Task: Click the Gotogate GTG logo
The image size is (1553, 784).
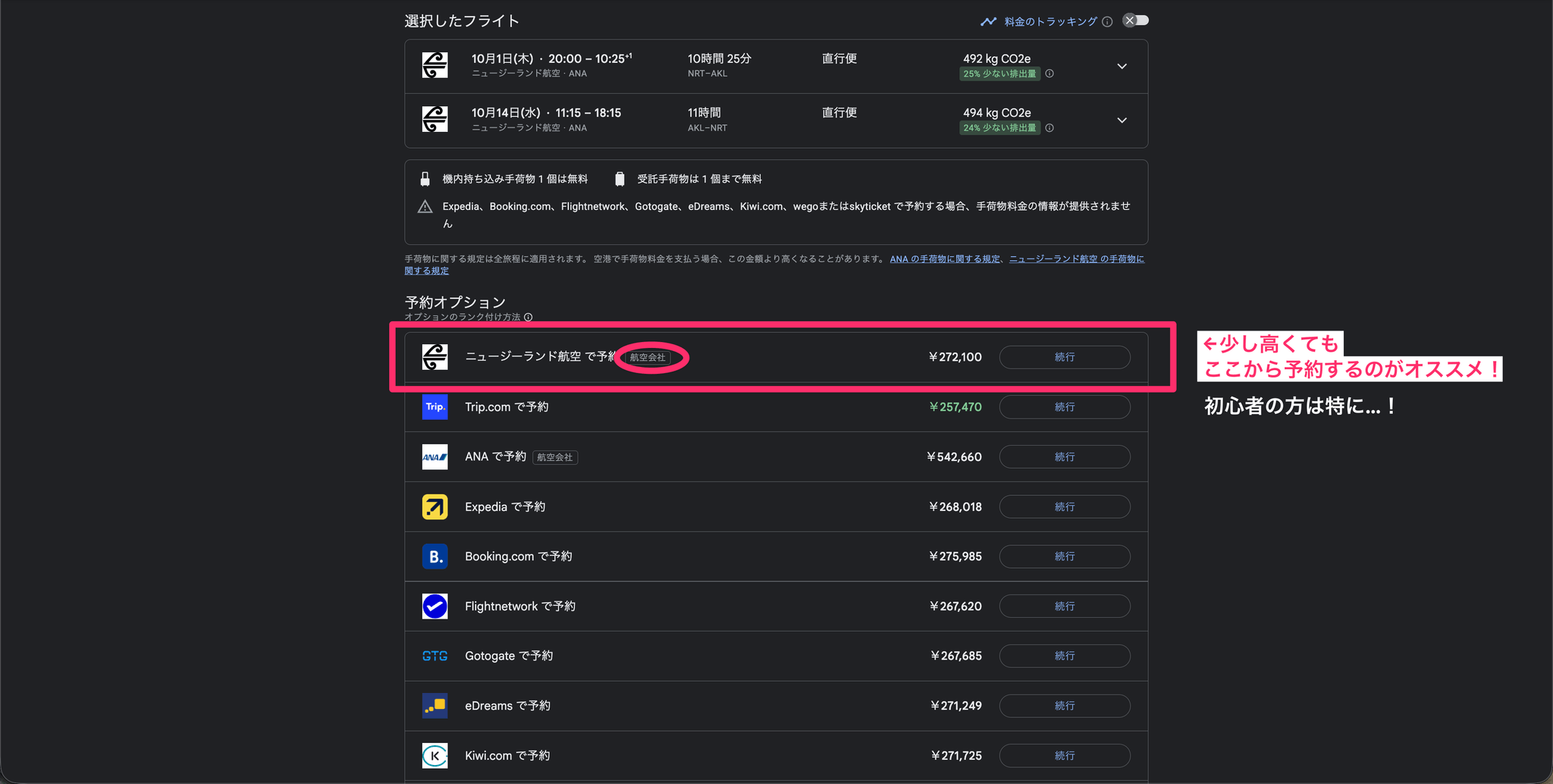Action: click(x=435, y=656)
